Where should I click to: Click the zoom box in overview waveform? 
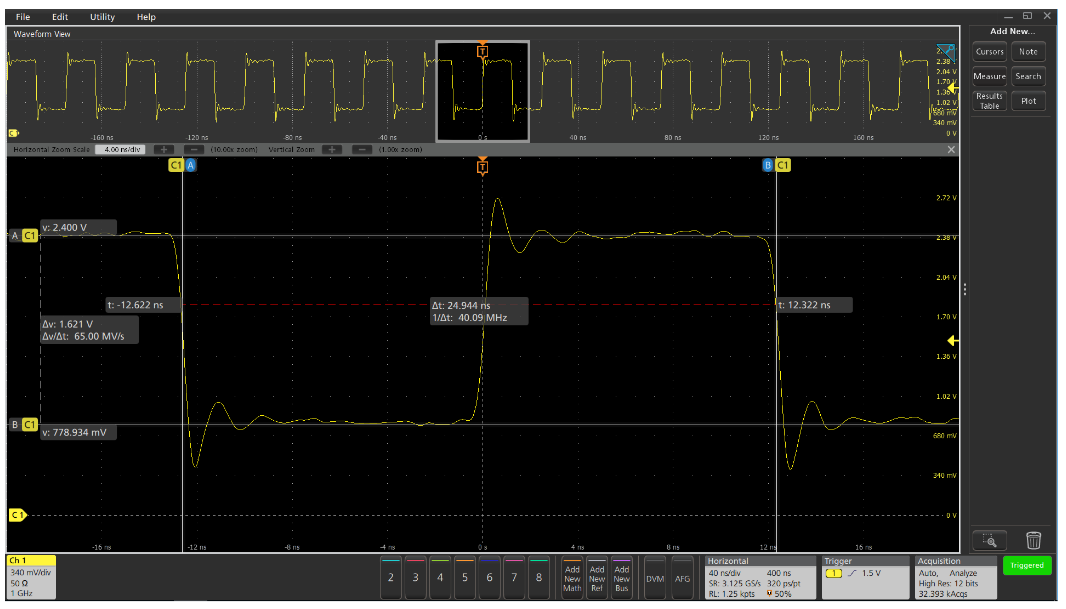click(482, 92)
